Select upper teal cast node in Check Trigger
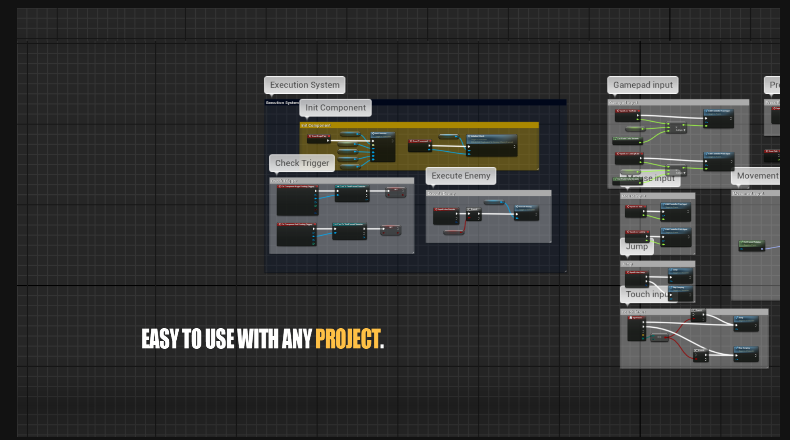 352,193
